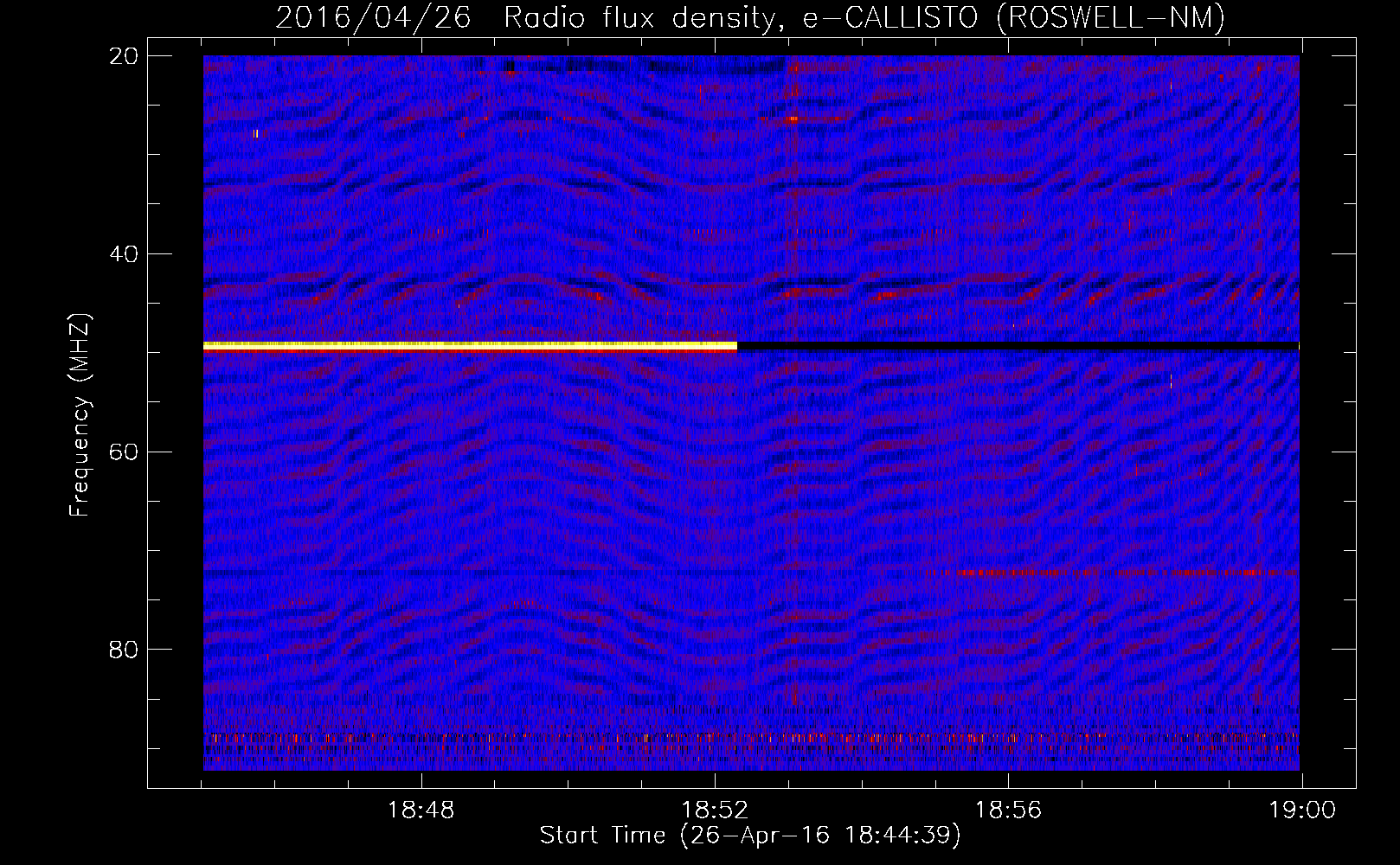Viewport: 1400px width, 865px height.
Task: Click the 'Start Time (26-Apr-16 18:44:39)' axis label
Action: click(x=750, y=836)
